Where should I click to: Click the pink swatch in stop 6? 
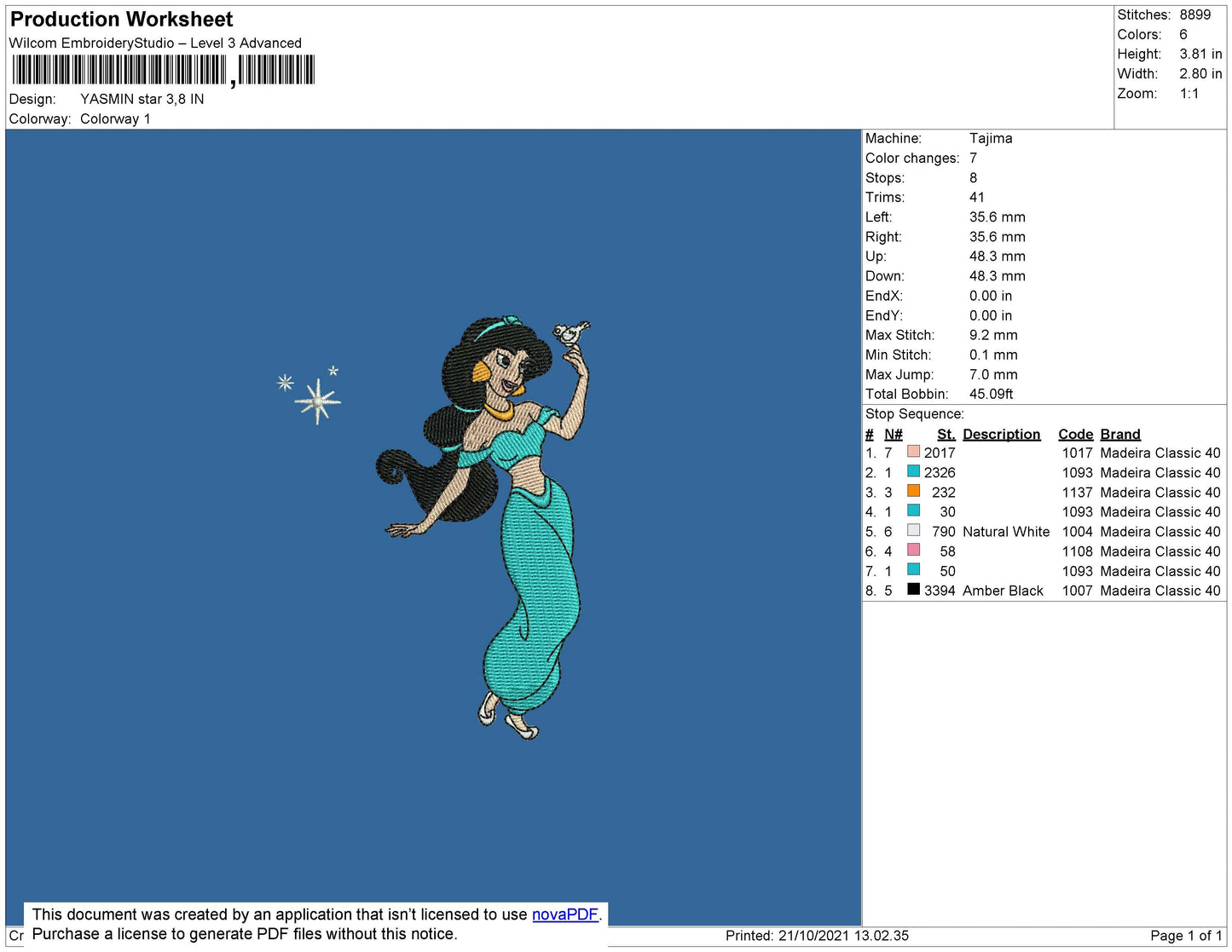pos(913,550)
